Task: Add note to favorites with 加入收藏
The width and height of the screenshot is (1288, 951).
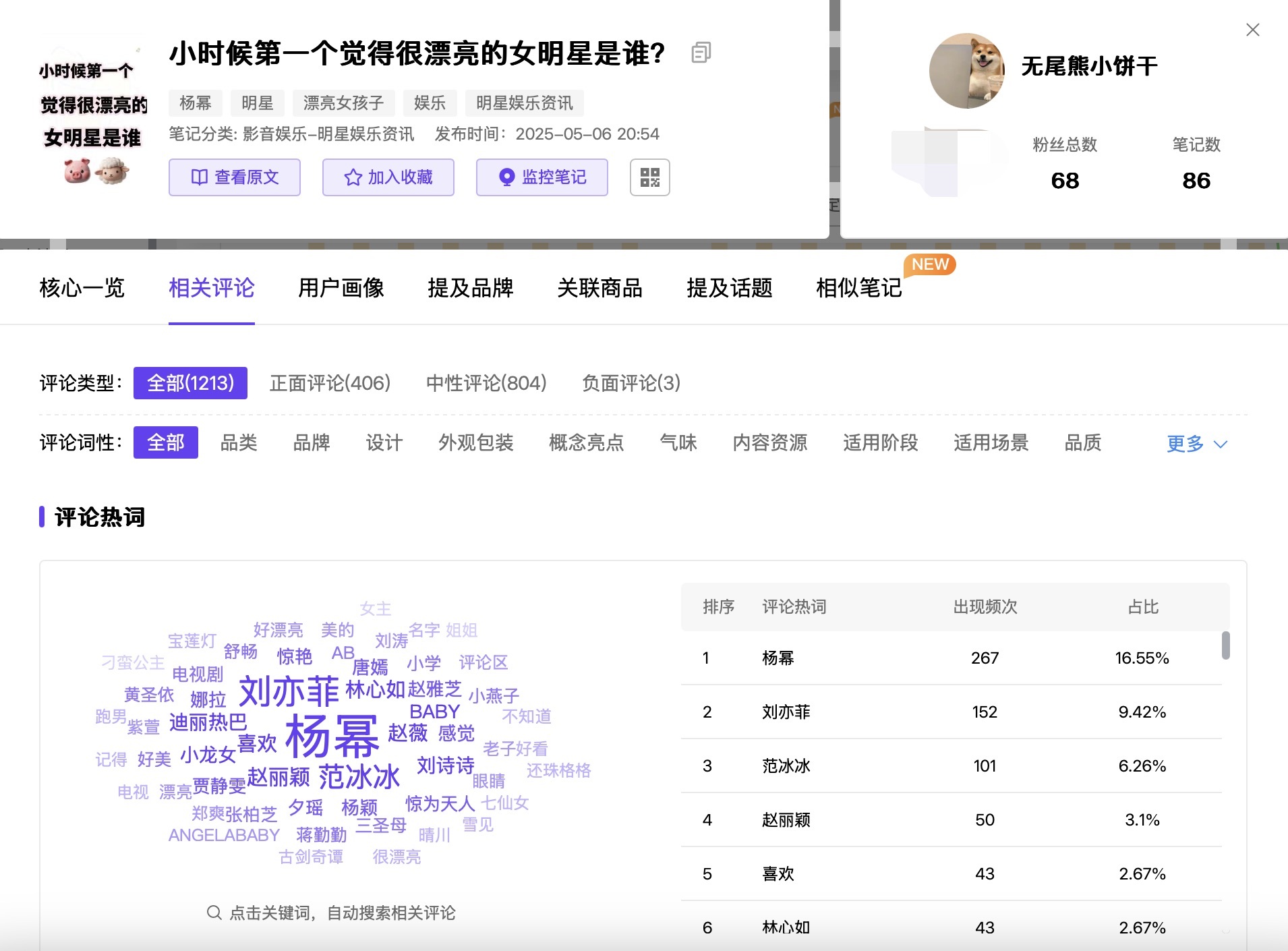Action: [x=388, y=177]
